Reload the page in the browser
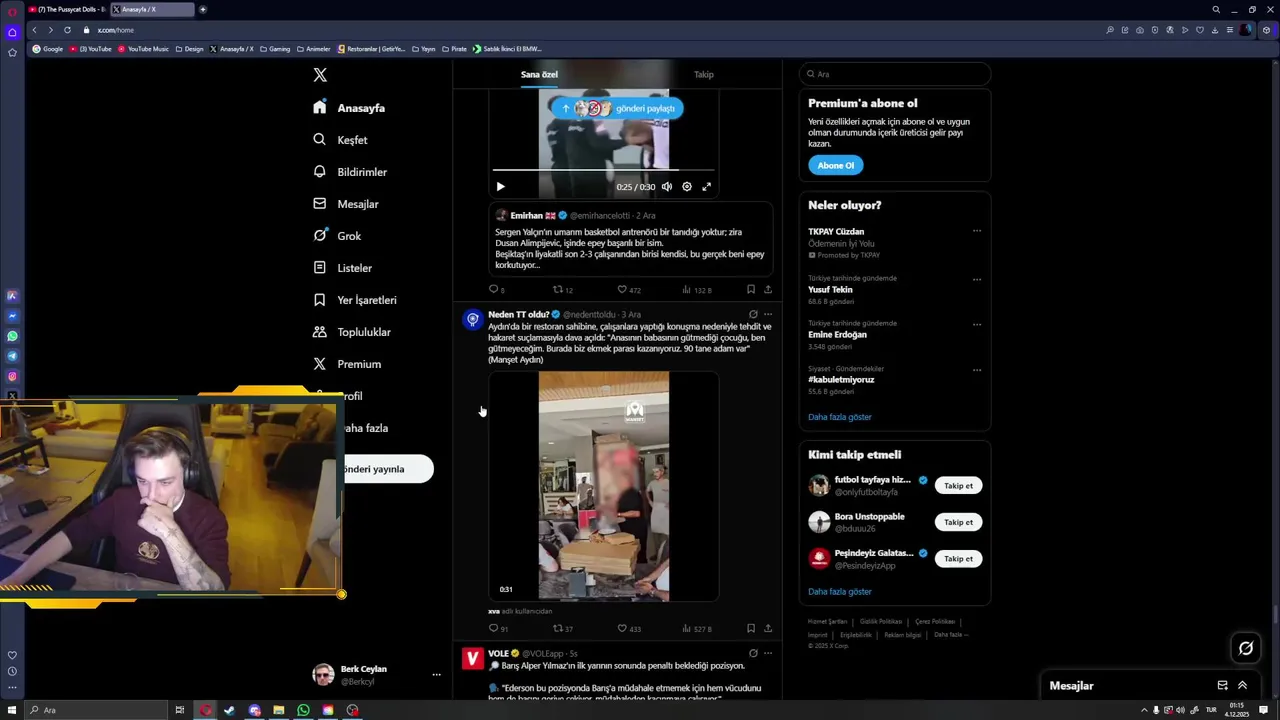 point(67,30)
